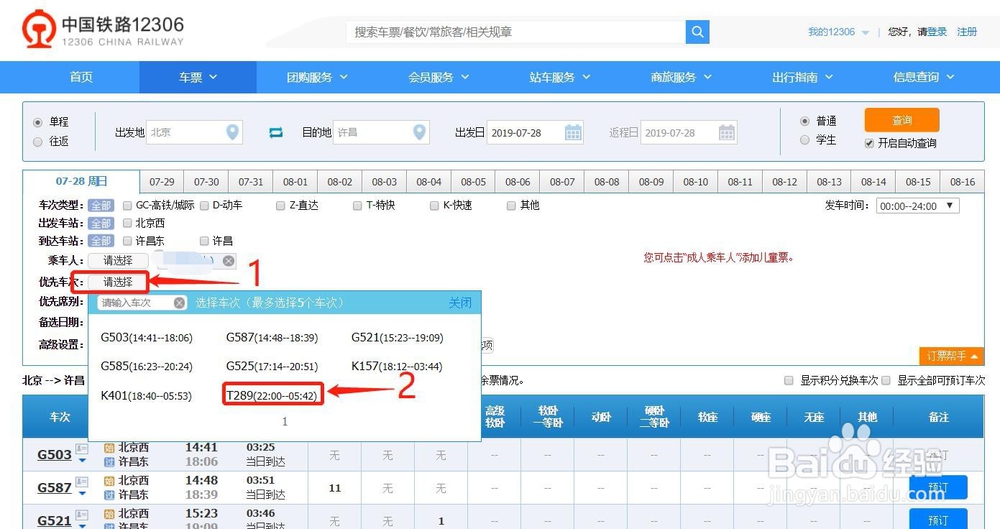1000x529 pixels.
Task: Click the ticket icon beside G521
Action: [x=82, y=515]
